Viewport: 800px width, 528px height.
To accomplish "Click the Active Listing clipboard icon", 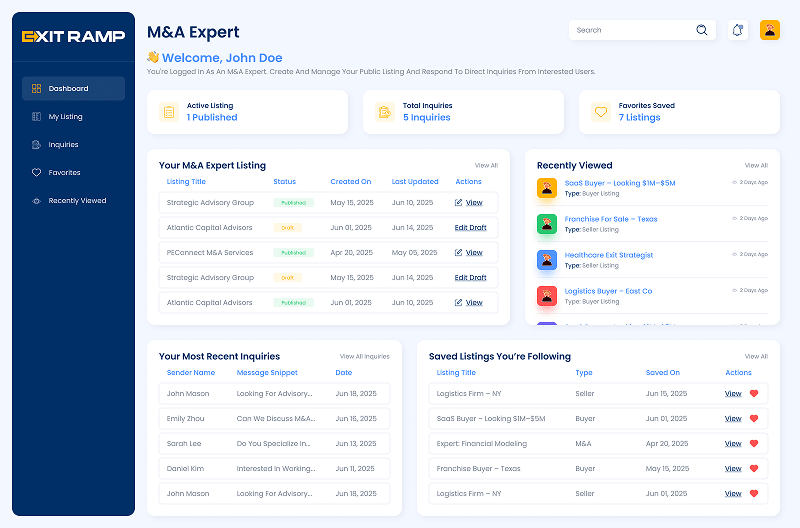I will click(169, 112).
